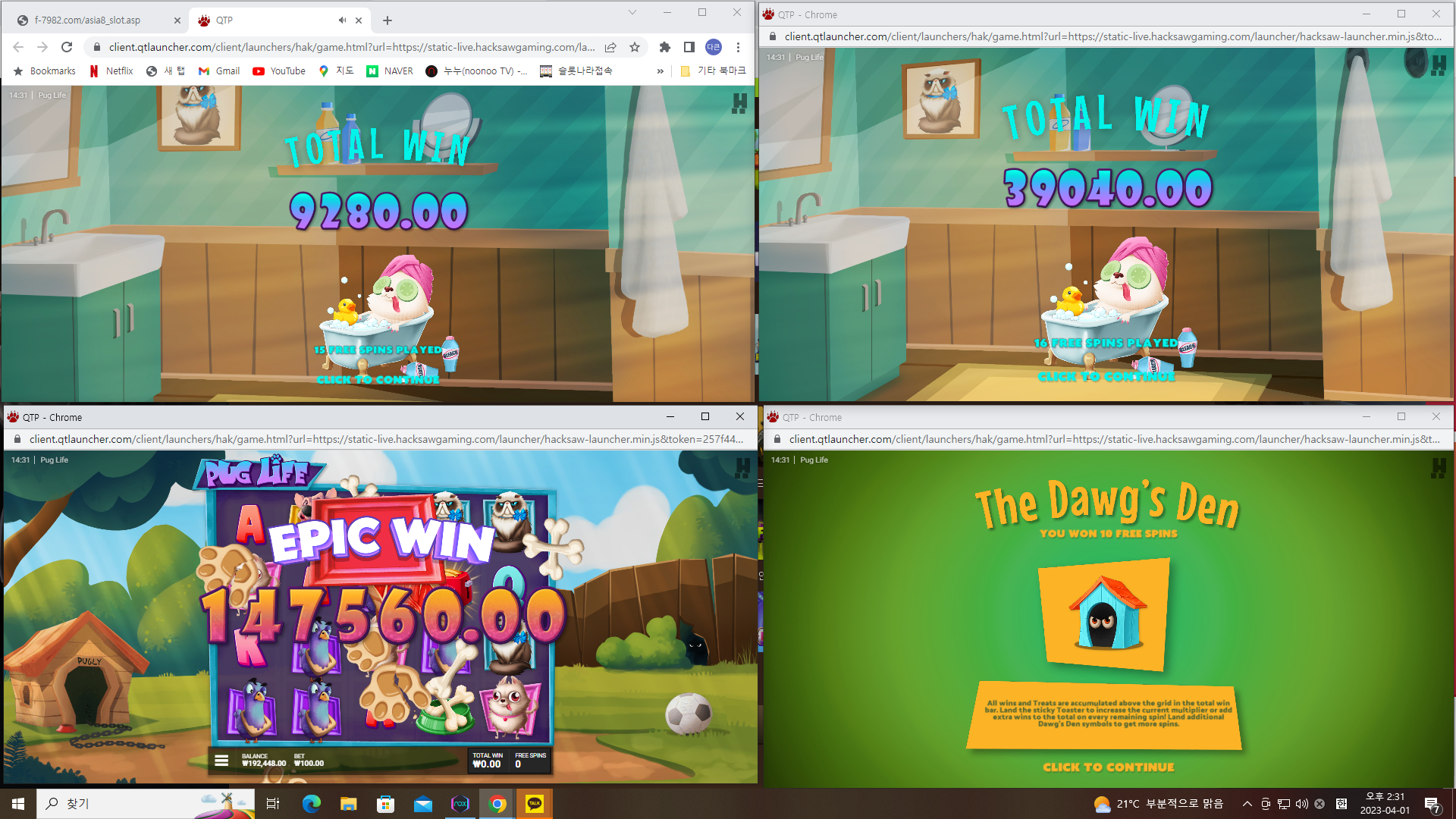Mute the QTP tab audio icon
The image size is (1456, 819).
point(342,20)
